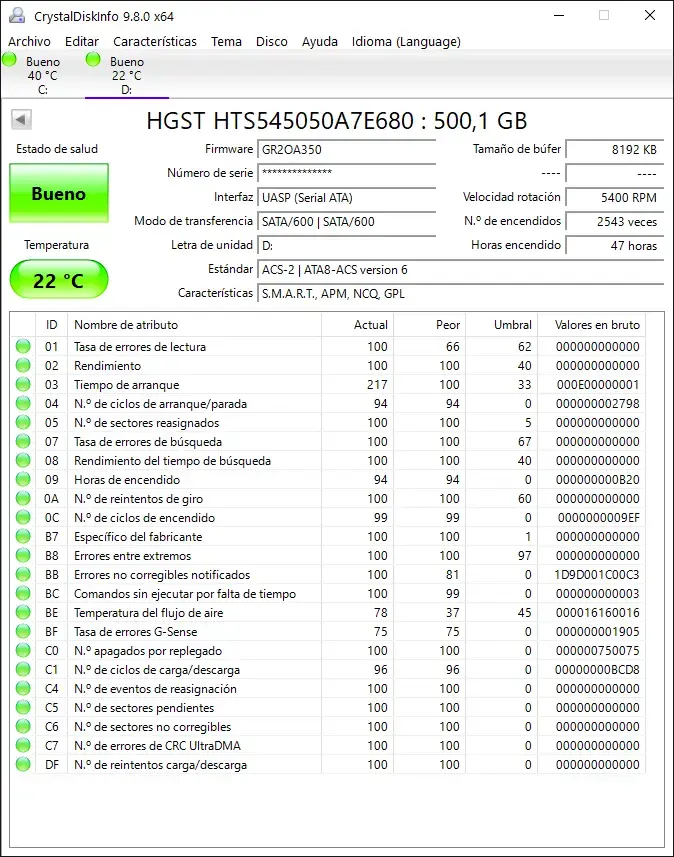Click status circle for Tiempo de arranque
This screenshot has height=857, width=674.
[x=23, y=384]
